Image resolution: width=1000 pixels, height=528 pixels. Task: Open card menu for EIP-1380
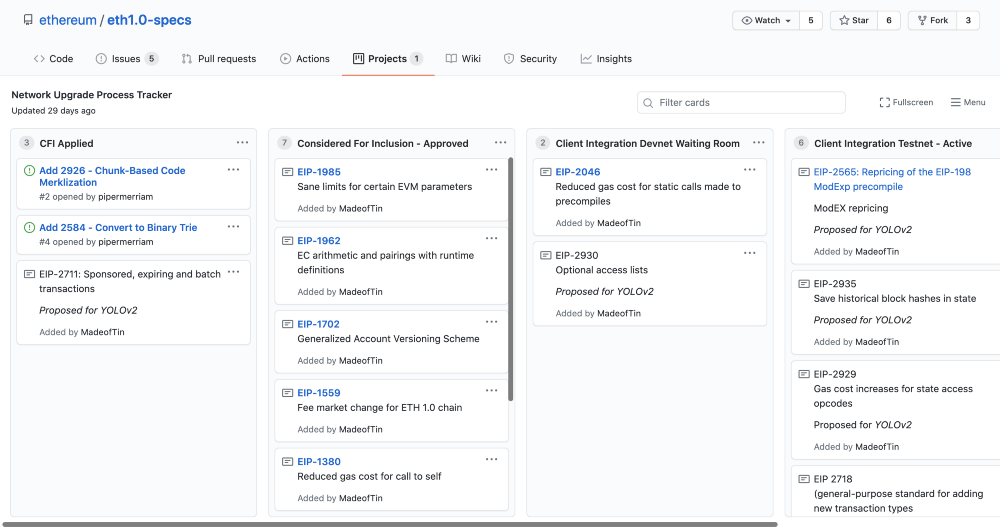click(491, 460)
